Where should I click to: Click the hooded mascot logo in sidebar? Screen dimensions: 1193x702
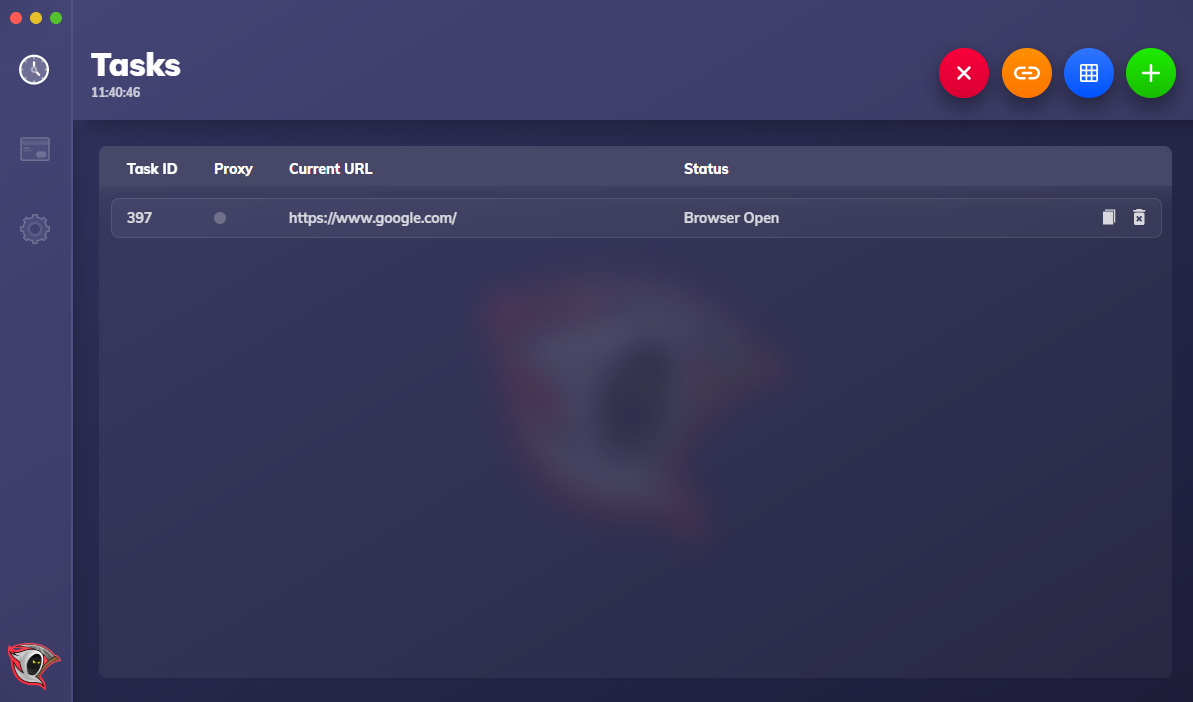(x=33, y=665)
